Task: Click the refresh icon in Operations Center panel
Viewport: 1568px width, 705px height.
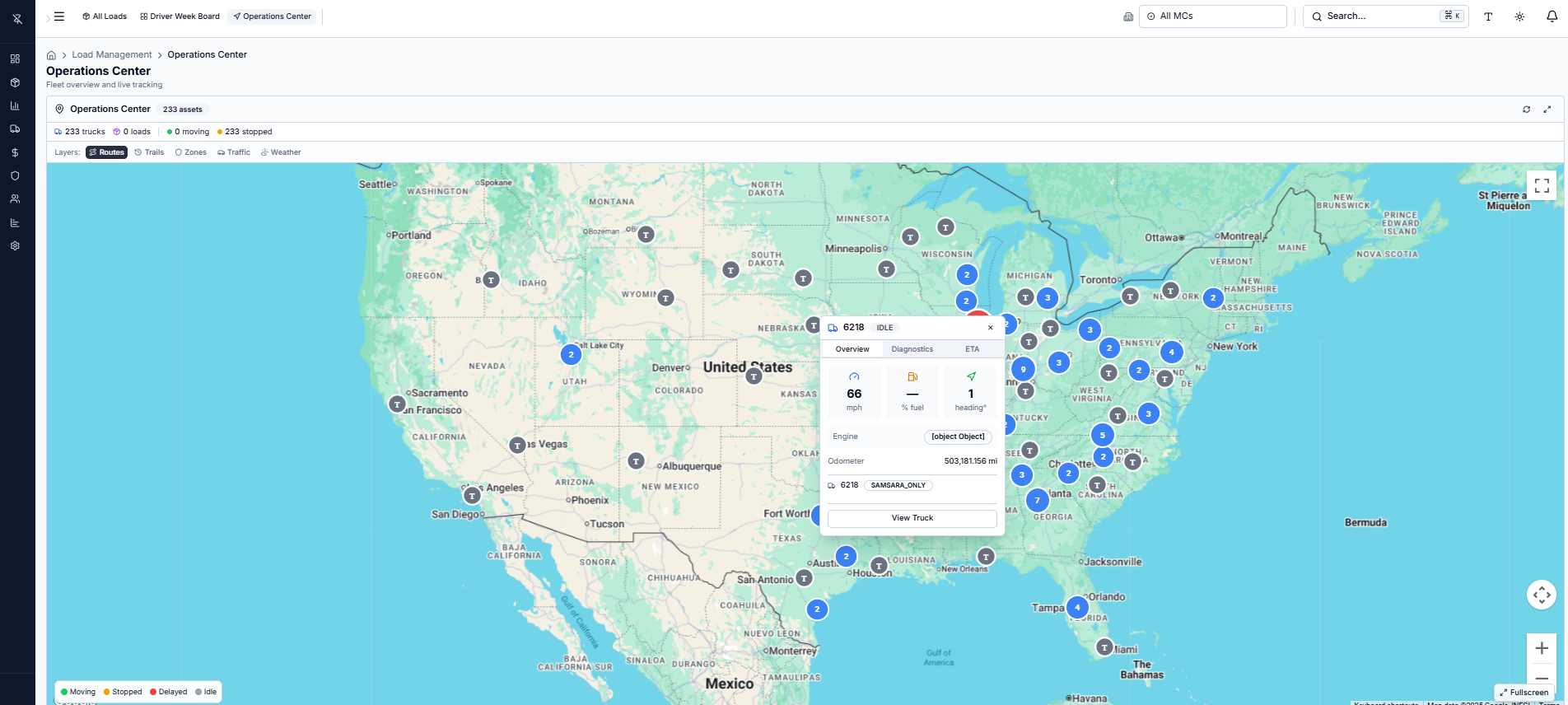Action: (1526, 110)
